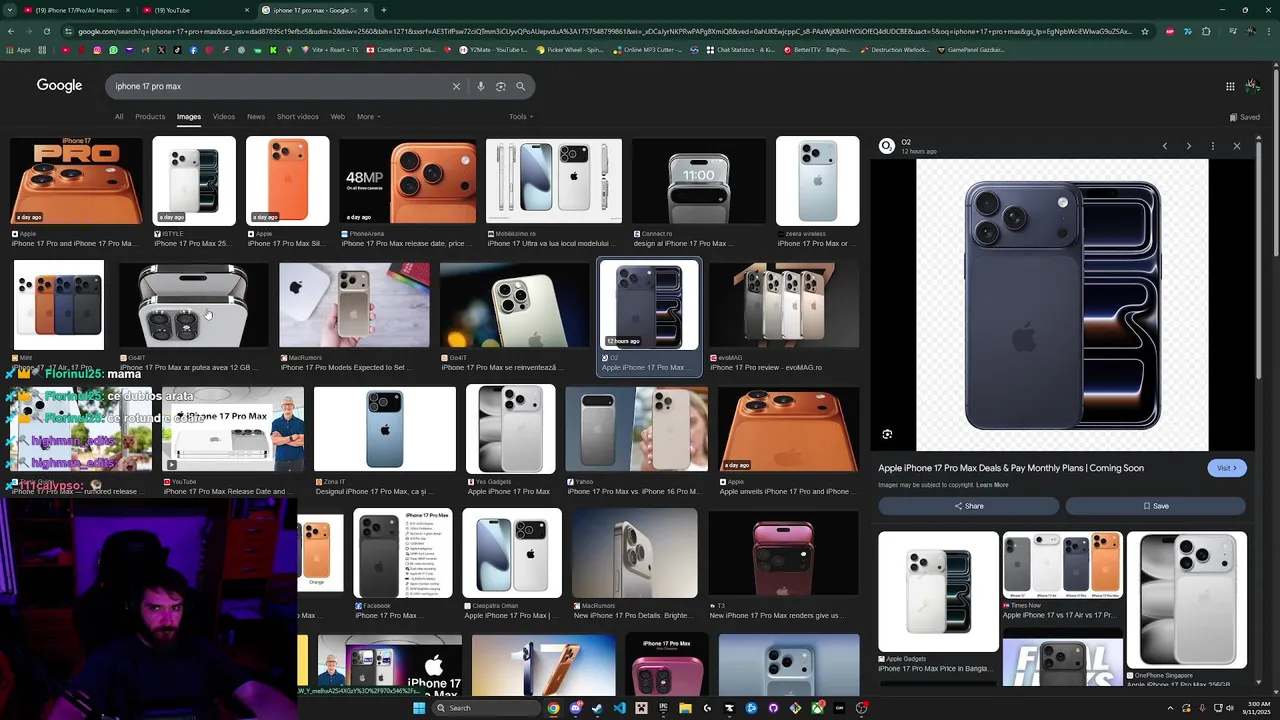Screen dimensions: 1280x720
Task: Expand the More search filters menu
Action: 369,117
